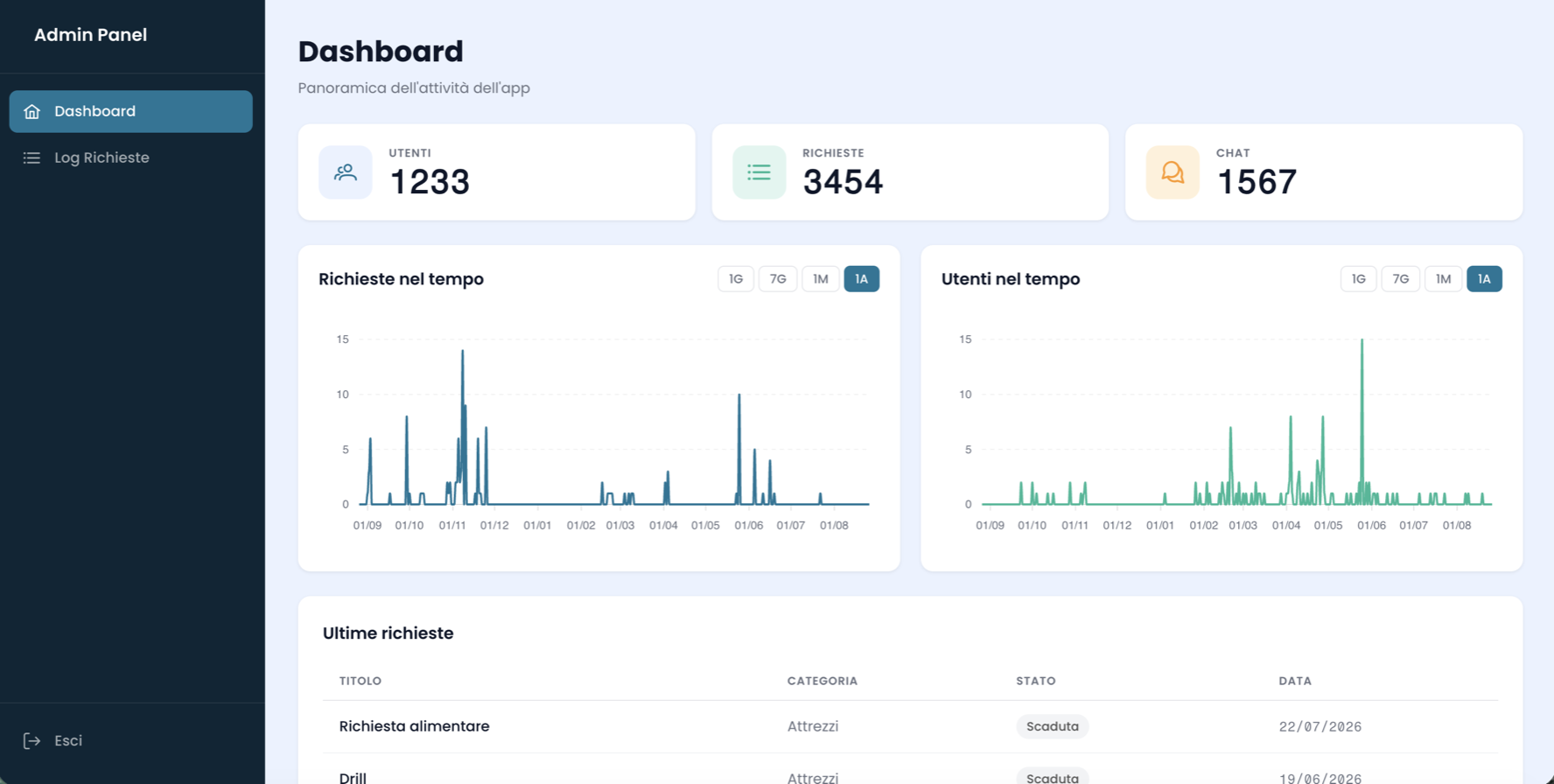Click the logout arrow icon beside Esci
1554x784 pixels.
click(x=31, y=741)
